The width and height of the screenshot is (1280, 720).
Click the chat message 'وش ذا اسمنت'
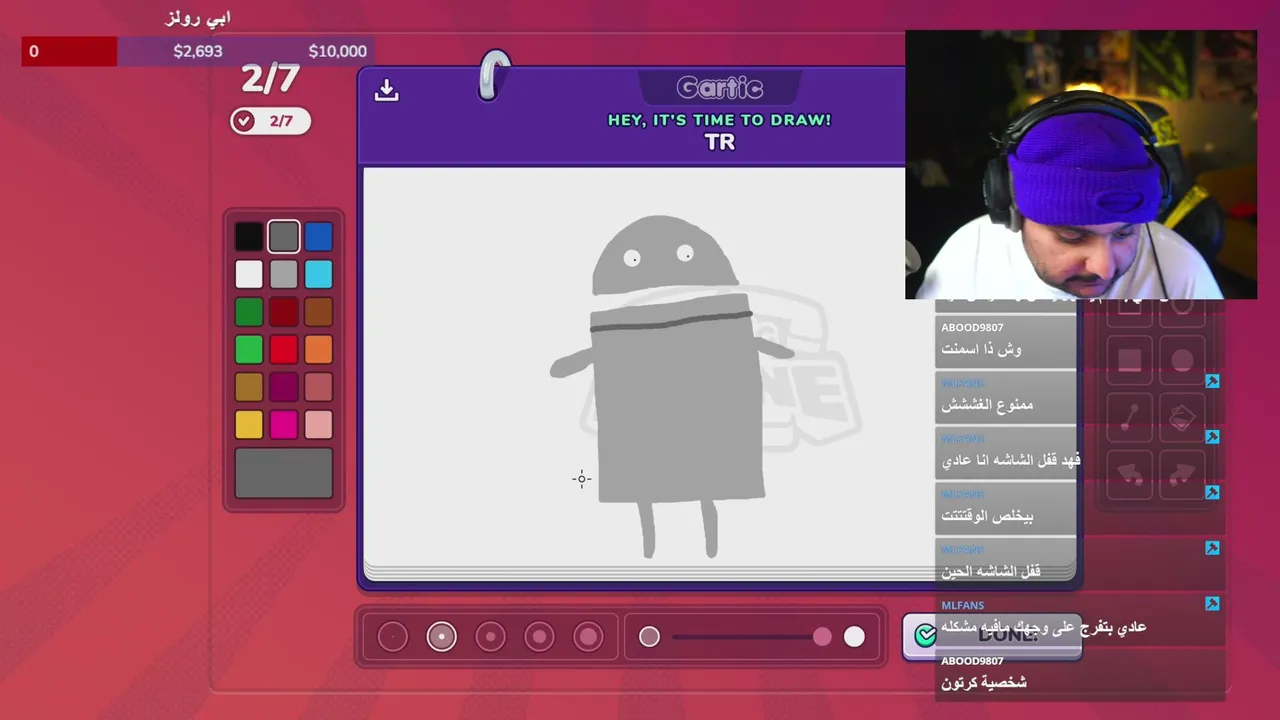(x=981, y=349)
